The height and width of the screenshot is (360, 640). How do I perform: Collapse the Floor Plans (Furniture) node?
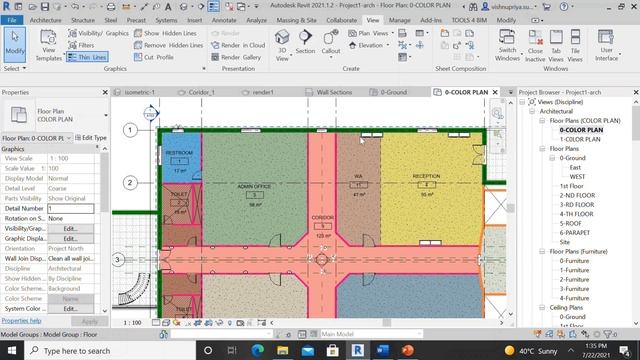click(x=542, y=251)
